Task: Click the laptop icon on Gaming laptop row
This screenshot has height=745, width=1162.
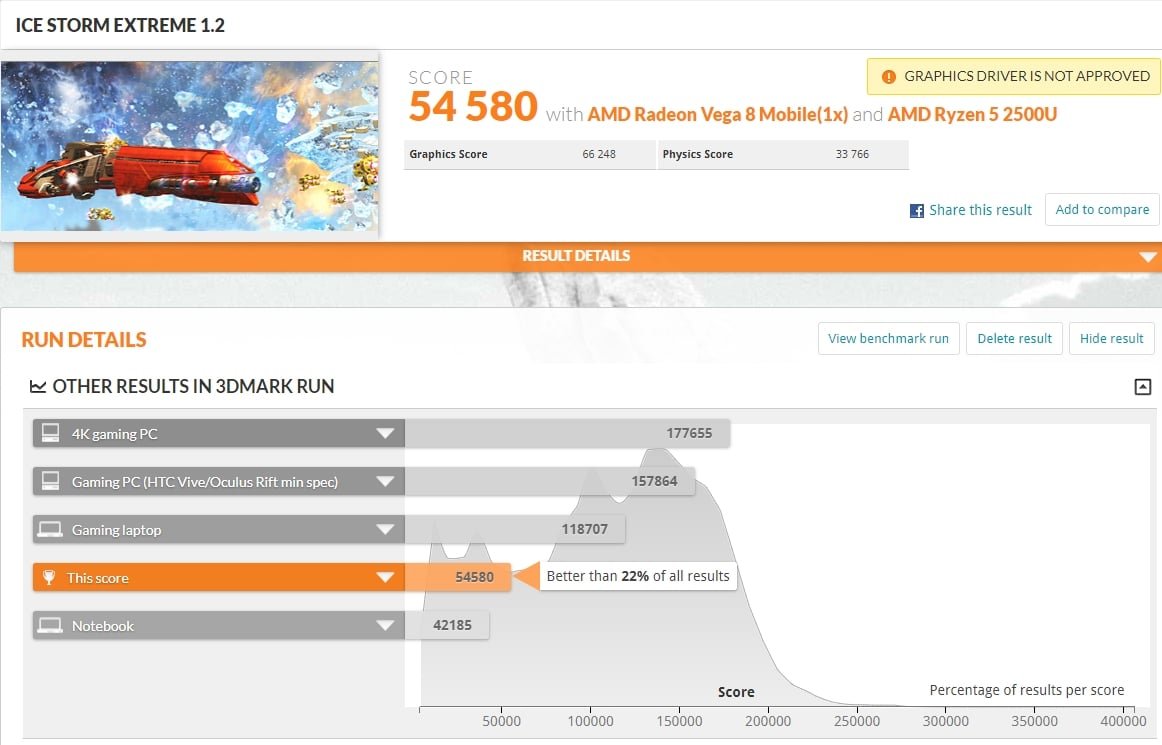Action: click(x=50, y=529)
